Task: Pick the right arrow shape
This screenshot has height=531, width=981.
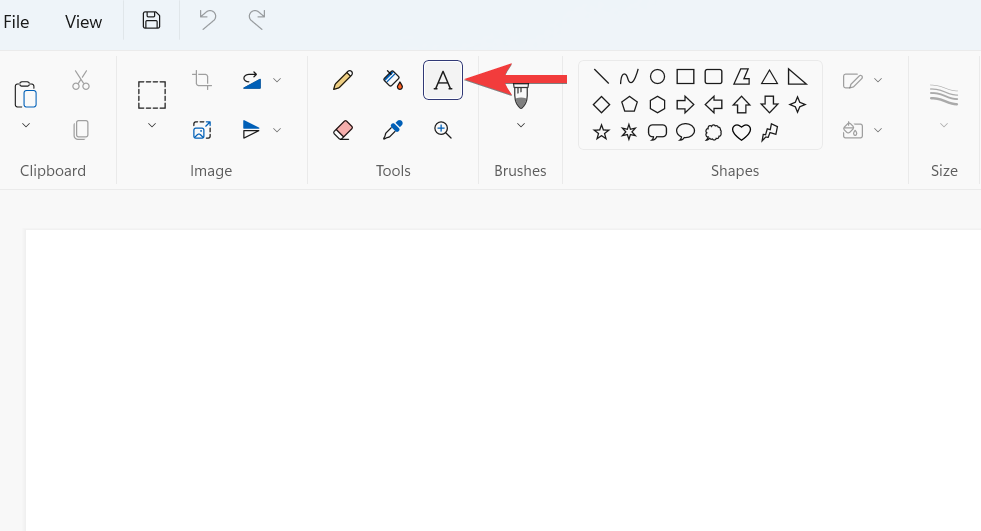Action: click(685, 104)
